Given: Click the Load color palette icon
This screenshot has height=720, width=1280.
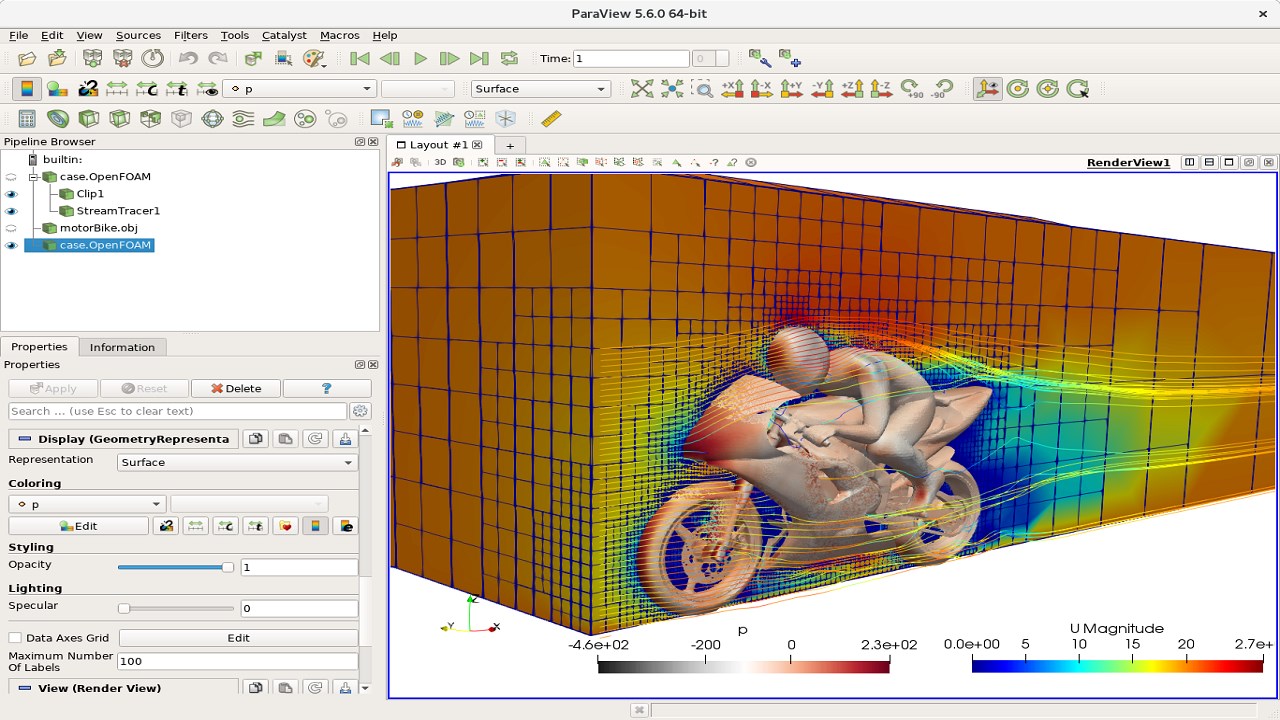Looking at the screenshot, I should click(314, 59).
